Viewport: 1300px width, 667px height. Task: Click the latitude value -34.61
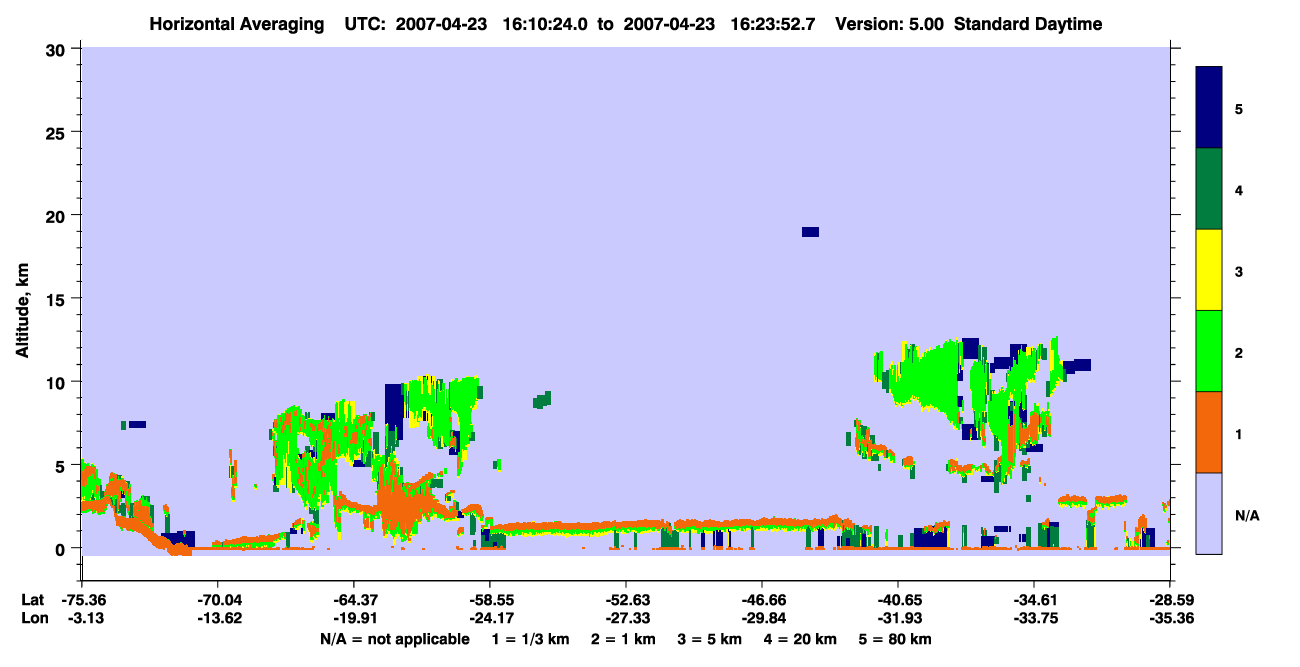(1035, 600)
